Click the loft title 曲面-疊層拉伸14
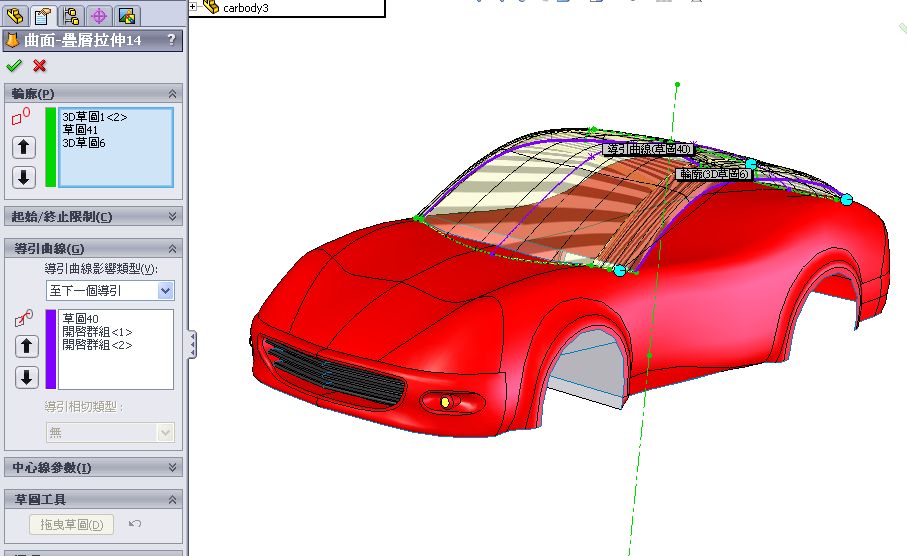 (x=83, y=40)
